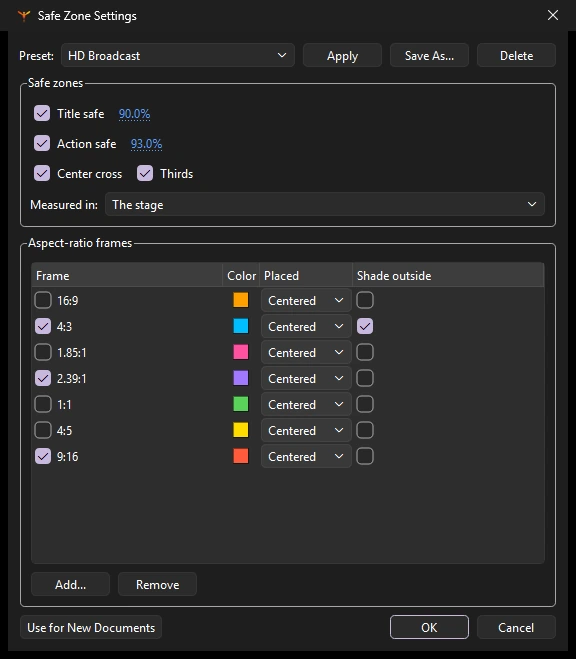Uncheck the 2.39:1 frame checkbox

coord(43,378)
